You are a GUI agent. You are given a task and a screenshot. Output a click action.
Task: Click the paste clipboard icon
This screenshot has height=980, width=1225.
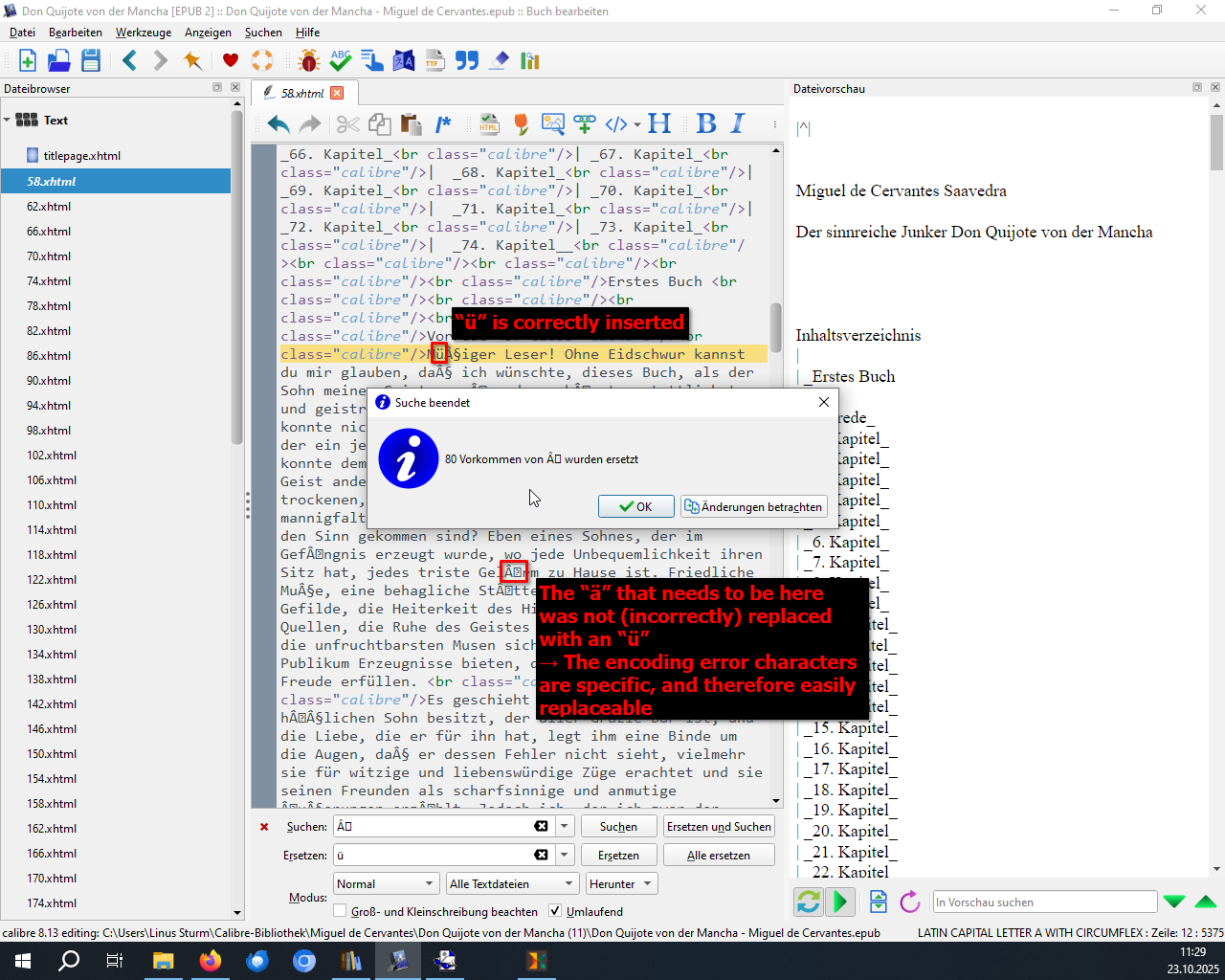pyautogui.click(x=412, y=124)
